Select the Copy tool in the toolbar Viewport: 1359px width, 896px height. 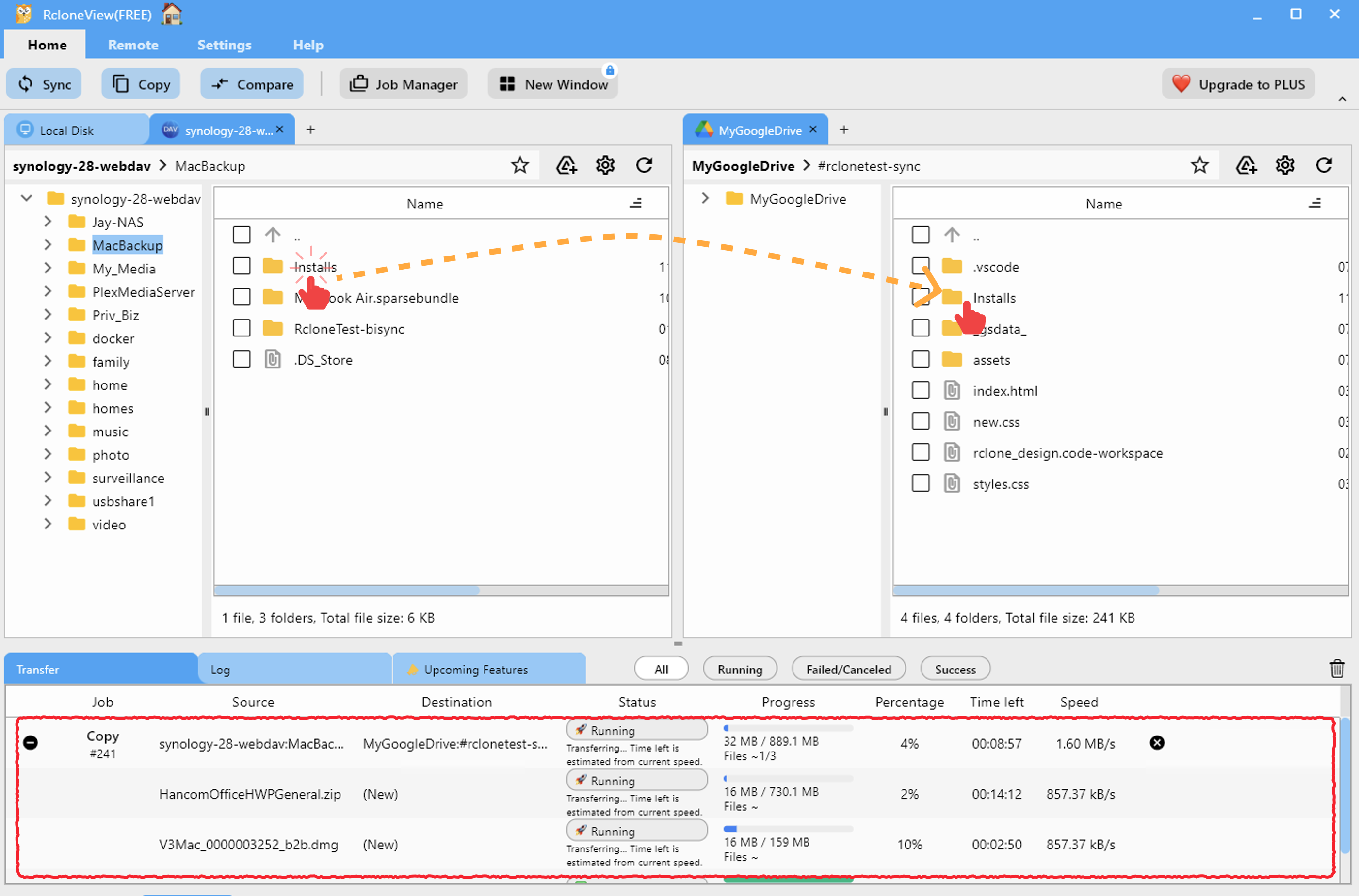pyautogui.click(x=141, y=83)
